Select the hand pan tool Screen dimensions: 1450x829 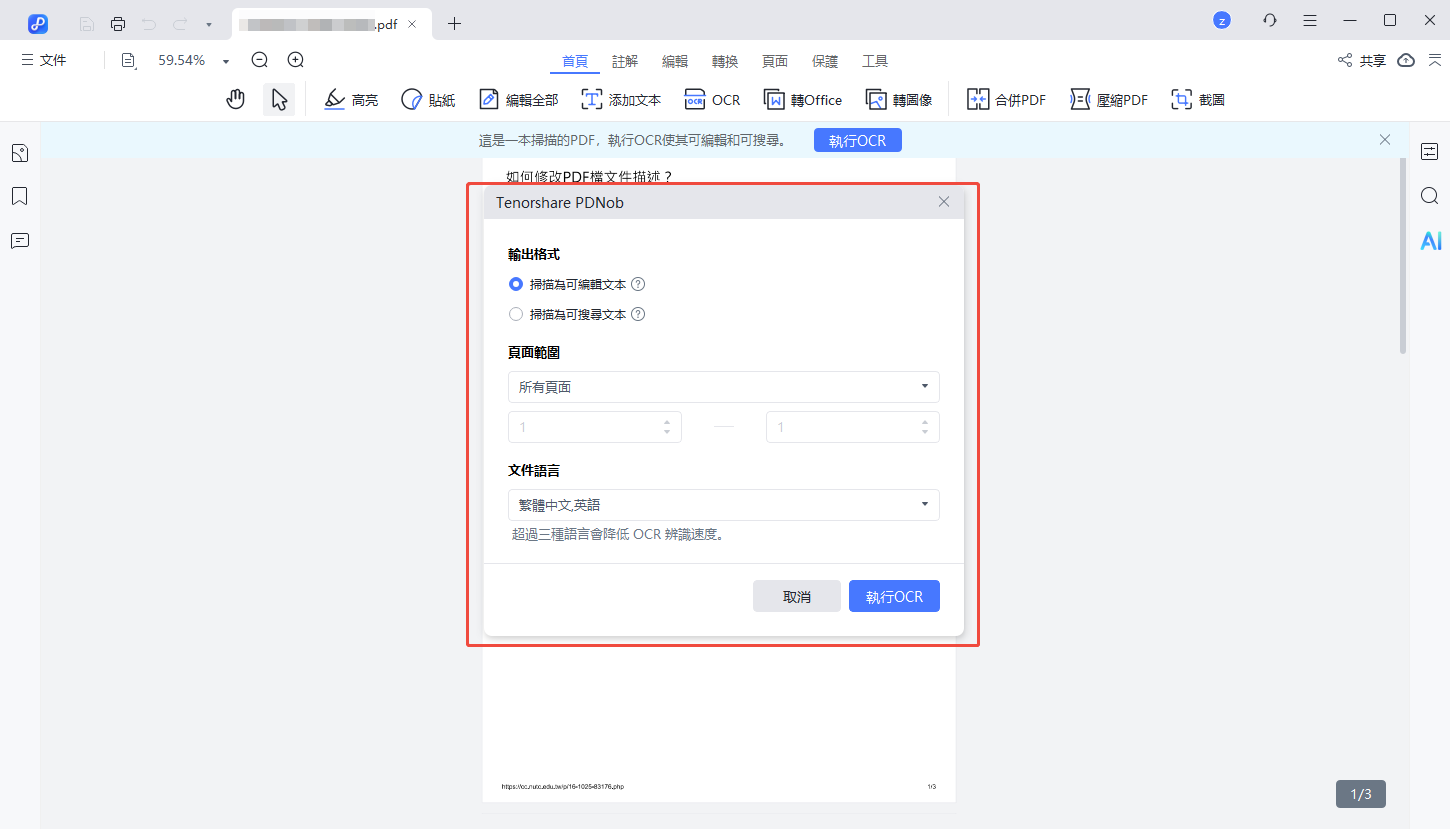tap(236, 99)
